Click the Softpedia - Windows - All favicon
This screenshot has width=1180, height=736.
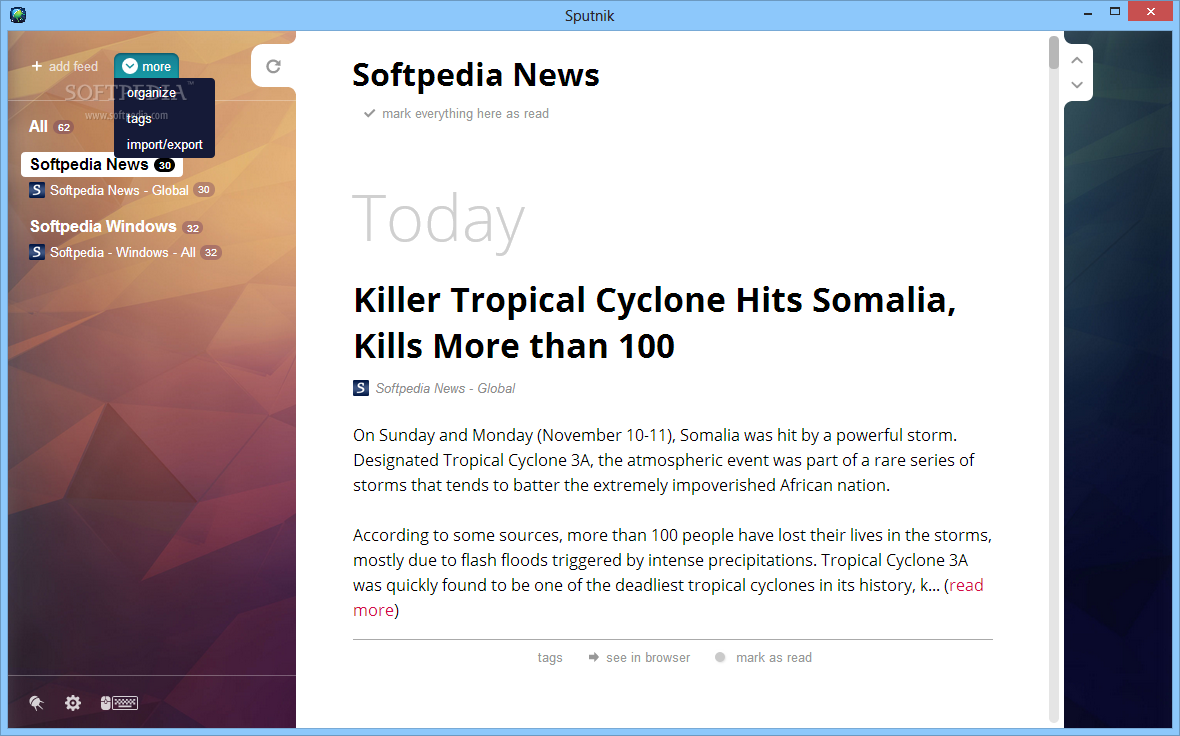point(37,252)
